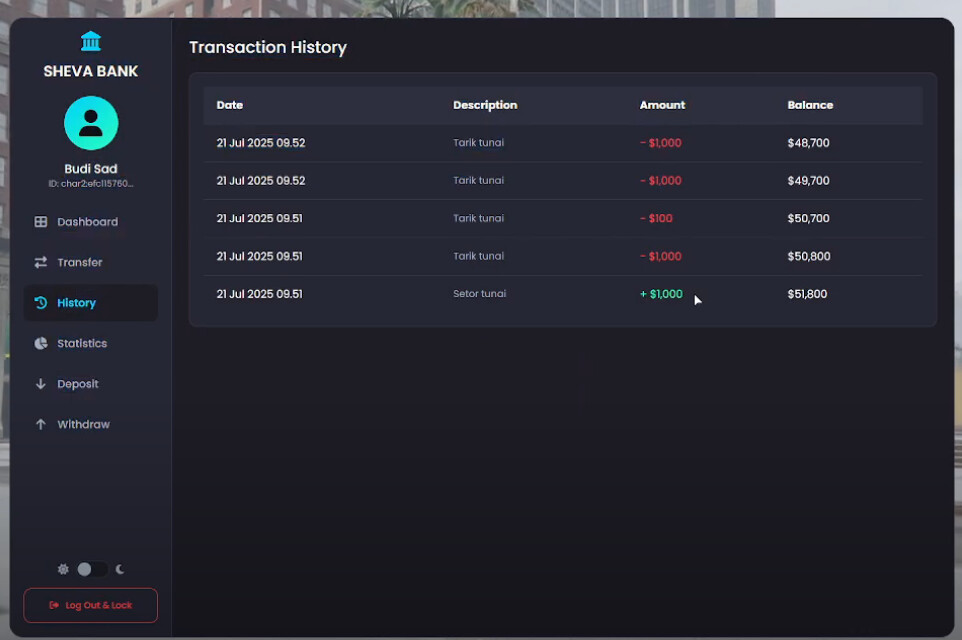The height and width of the screenshot is (640, 962).
Task: Select the Setor tunai +$1,000 transaction row
Action: coord(562,294)
